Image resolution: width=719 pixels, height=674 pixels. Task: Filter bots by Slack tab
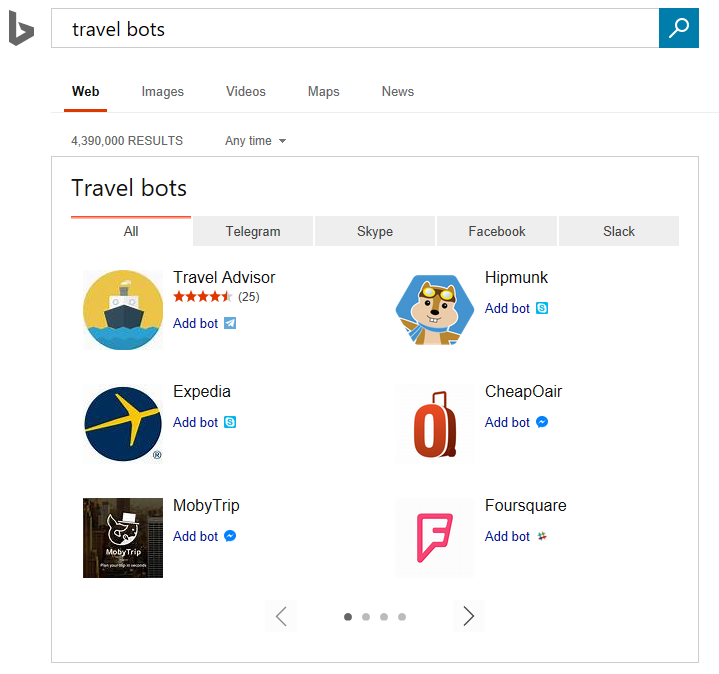click(x=618, y=231)
